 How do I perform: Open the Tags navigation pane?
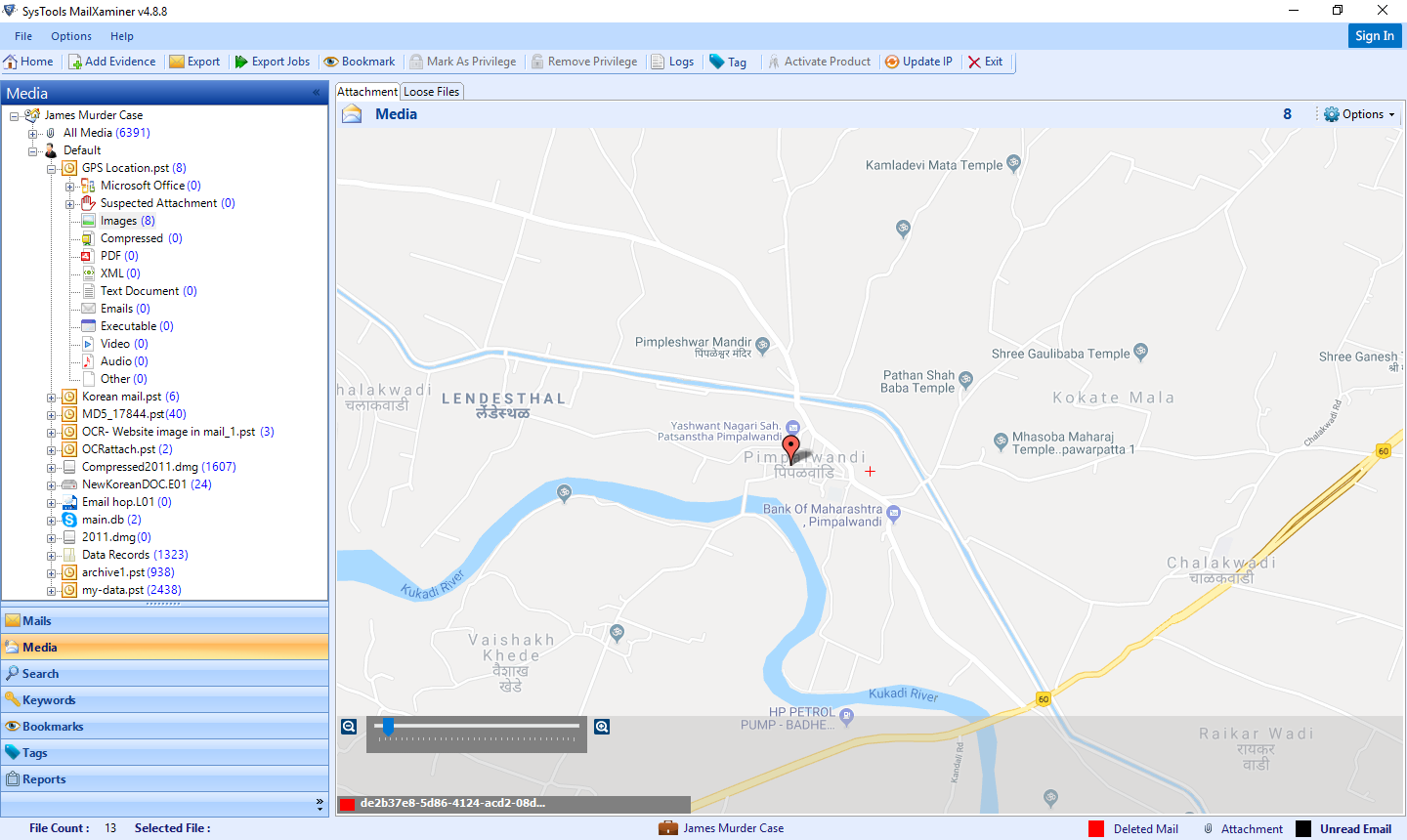pyautogui.click(x=164, y=752)
